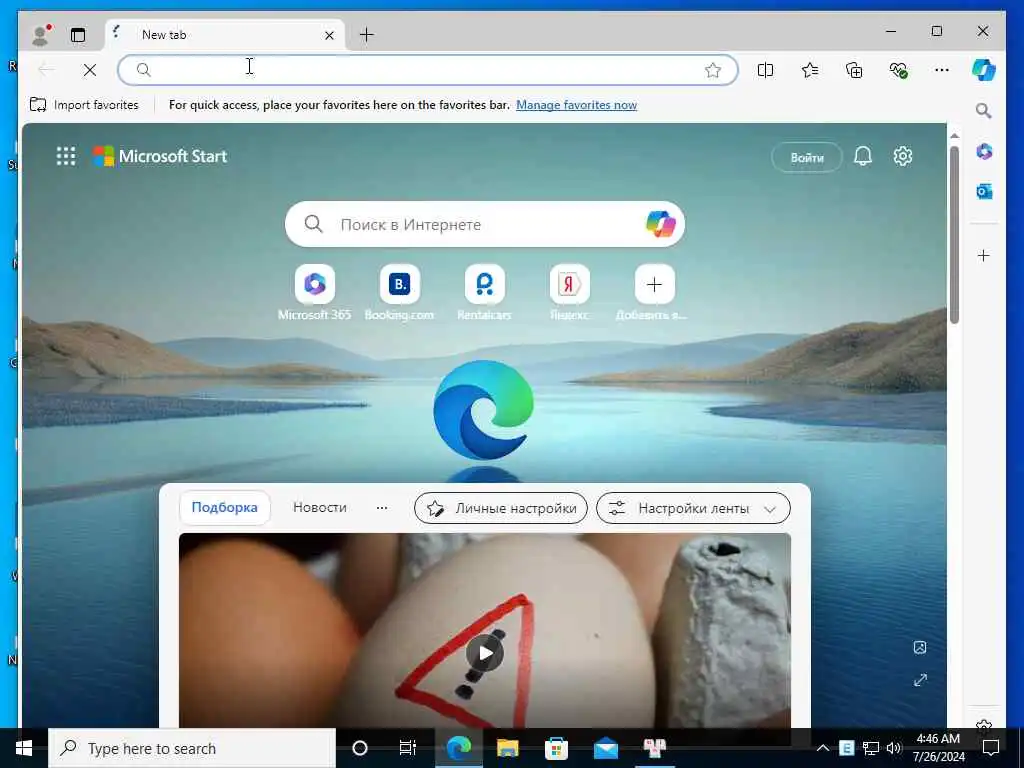Expand Настройки ленты dropdown
This screenshot has height=768, width=1024.
(x=694, y=508)
